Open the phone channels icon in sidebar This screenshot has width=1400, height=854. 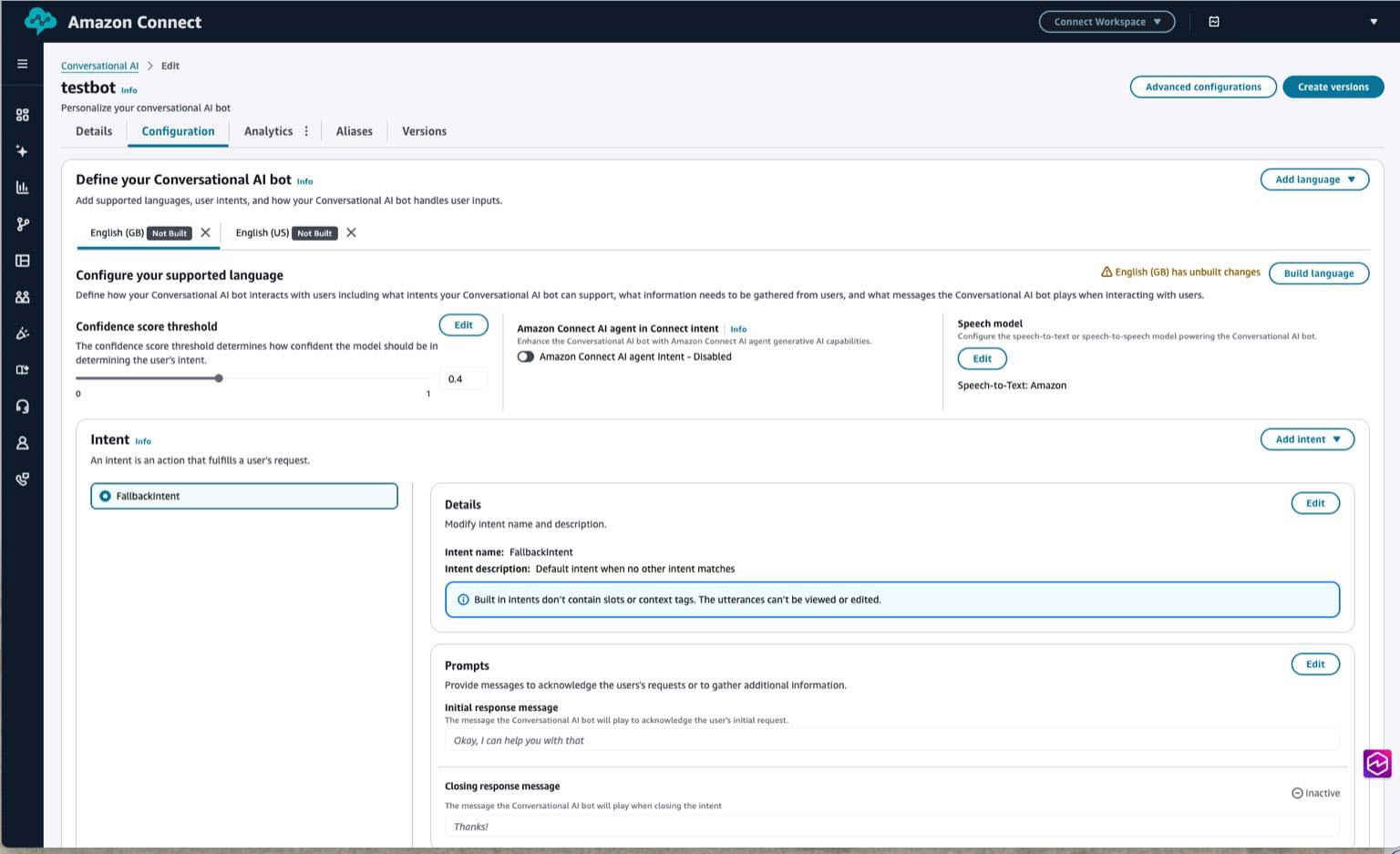[22, 479]
